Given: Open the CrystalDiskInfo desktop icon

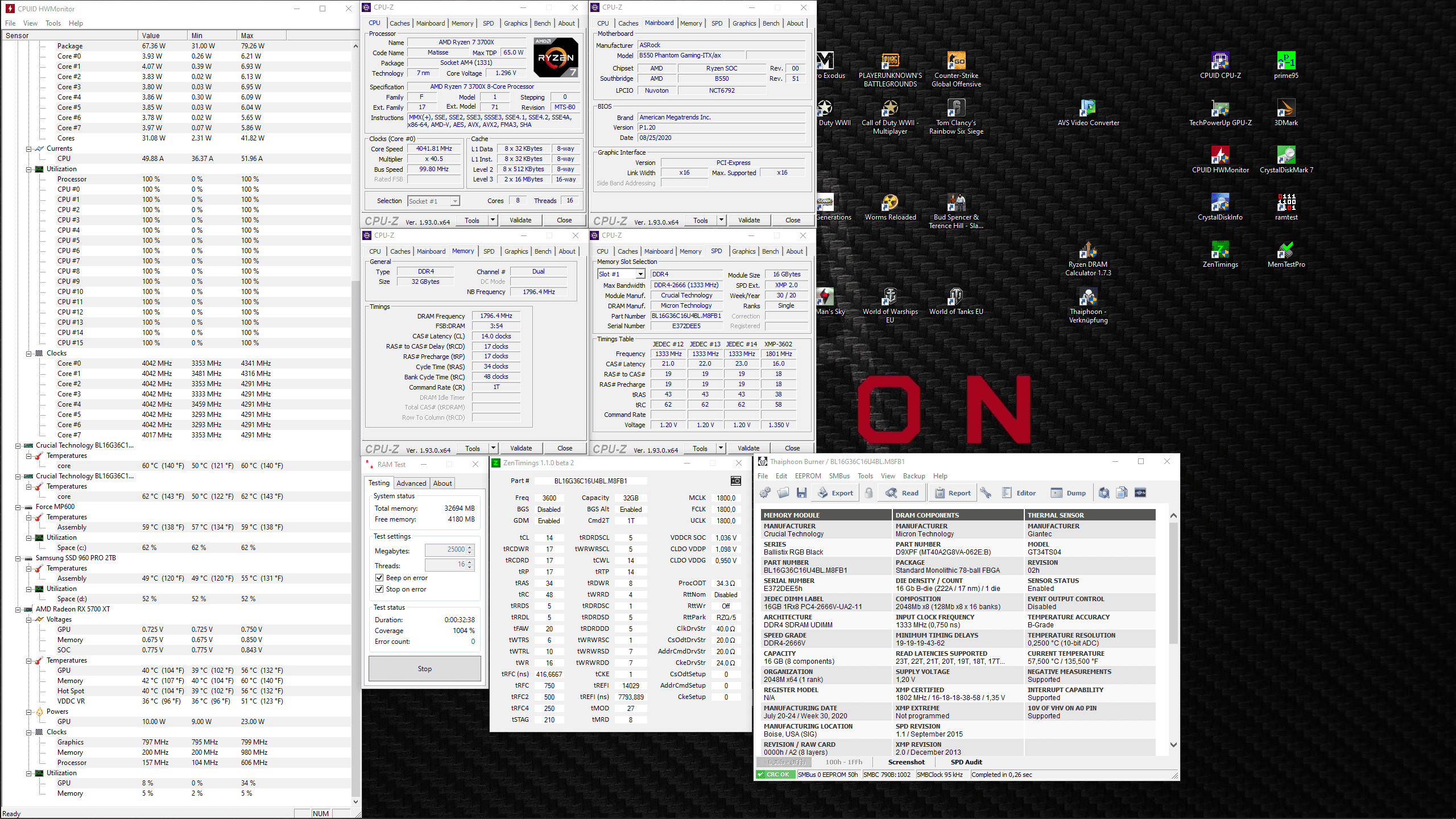Looking at the screenshot, I should coord(1220,206).
